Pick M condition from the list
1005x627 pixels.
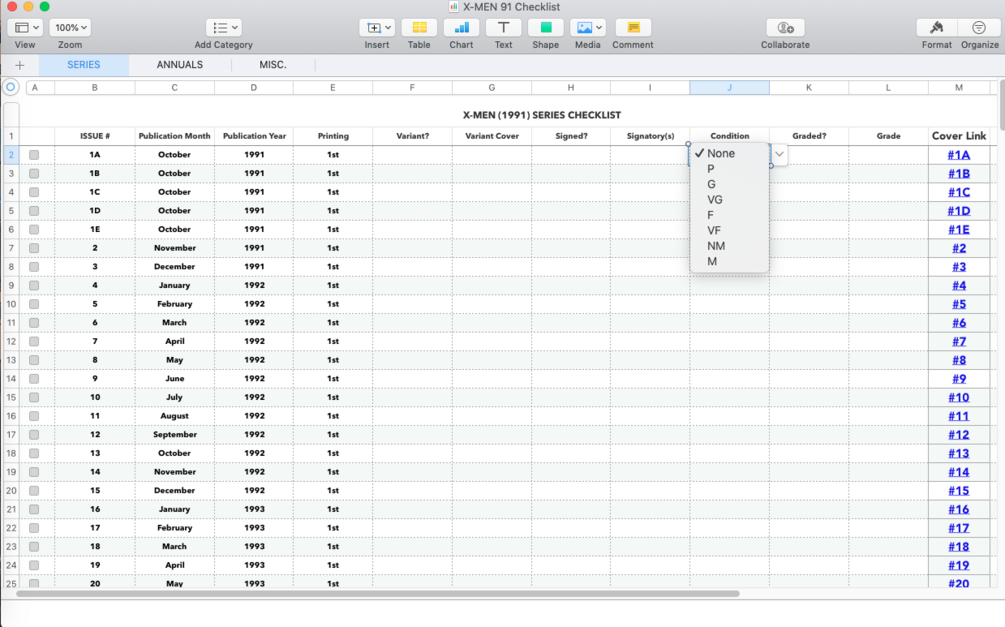coord(729,261)
